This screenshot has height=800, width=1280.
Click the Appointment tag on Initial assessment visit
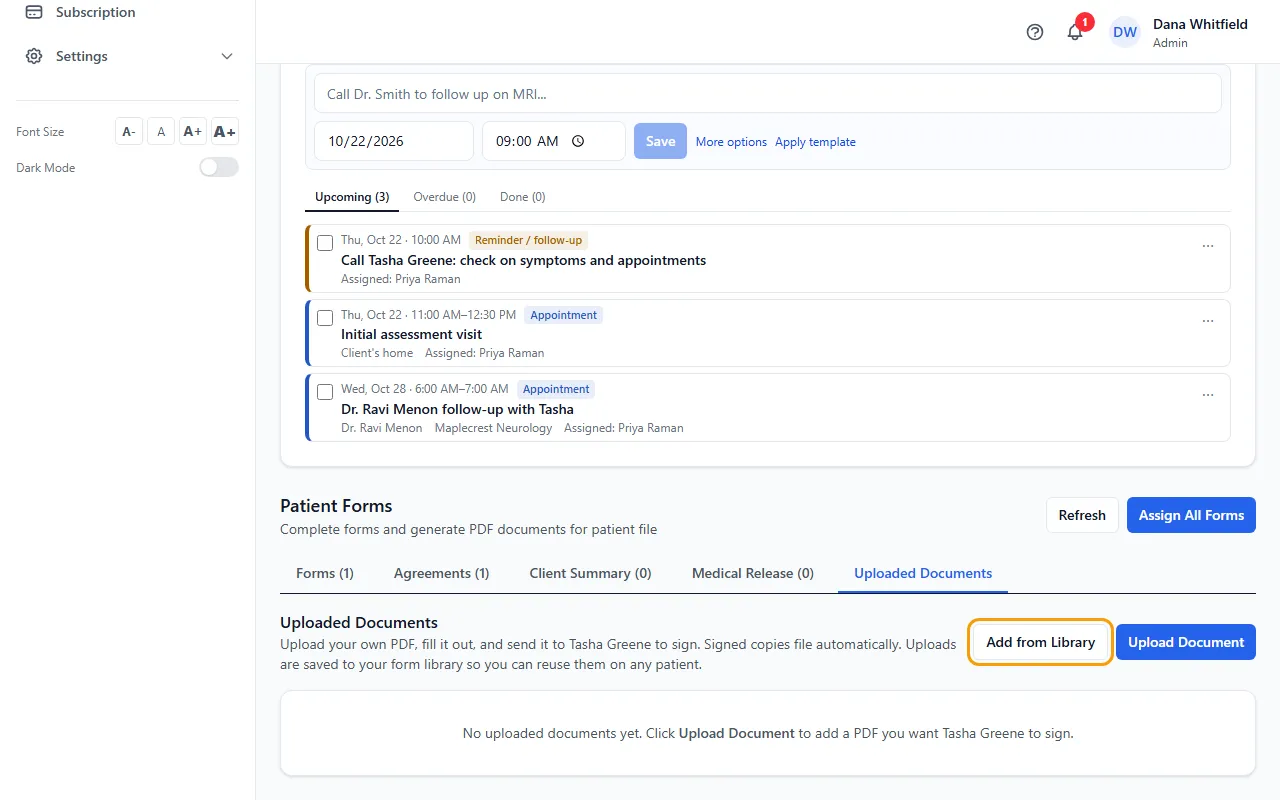pyautogui.click(x=564, y=315)
